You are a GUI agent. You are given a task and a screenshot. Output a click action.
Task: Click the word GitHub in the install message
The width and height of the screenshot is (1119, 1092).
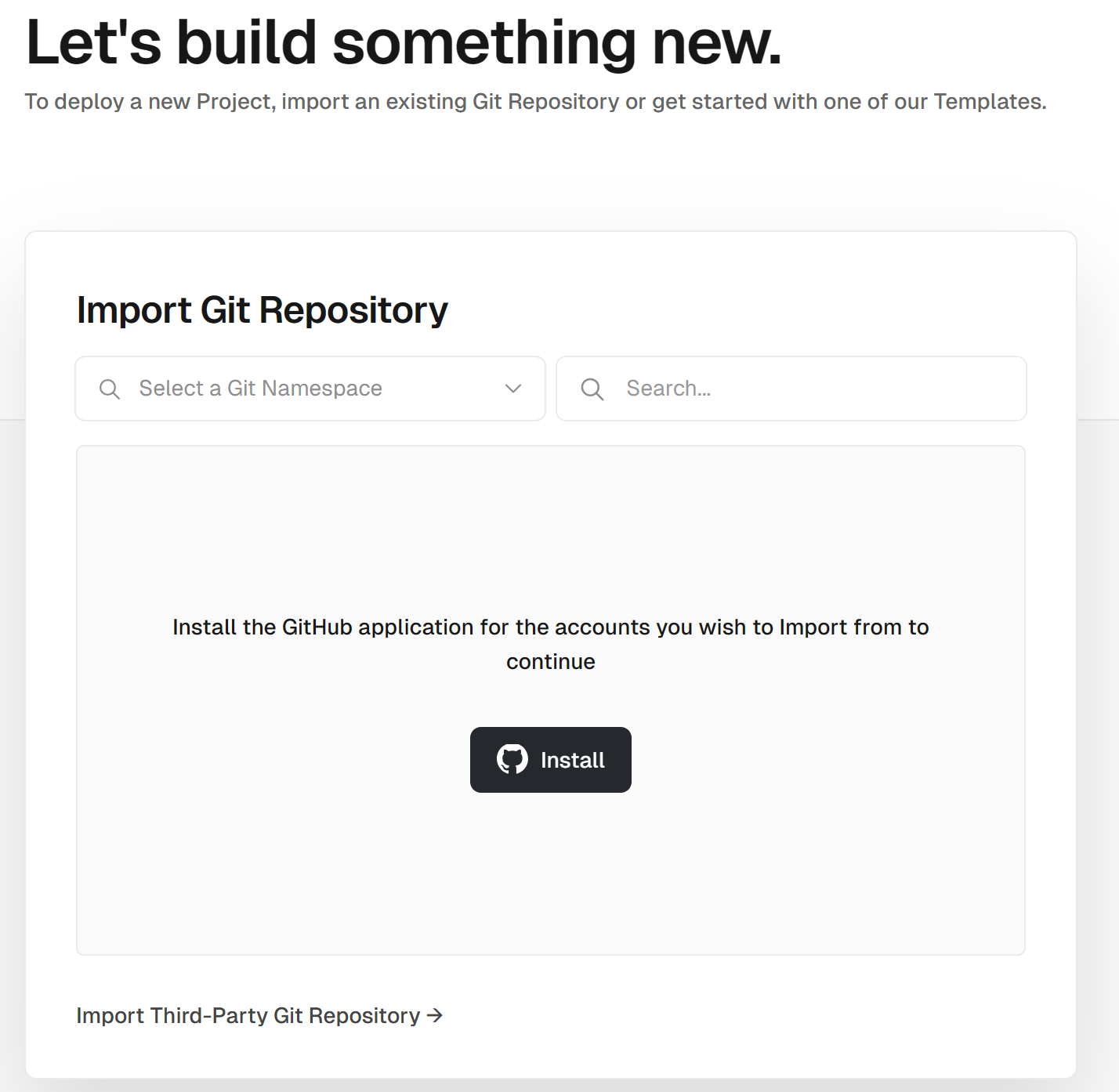click(x=317, y=627)
